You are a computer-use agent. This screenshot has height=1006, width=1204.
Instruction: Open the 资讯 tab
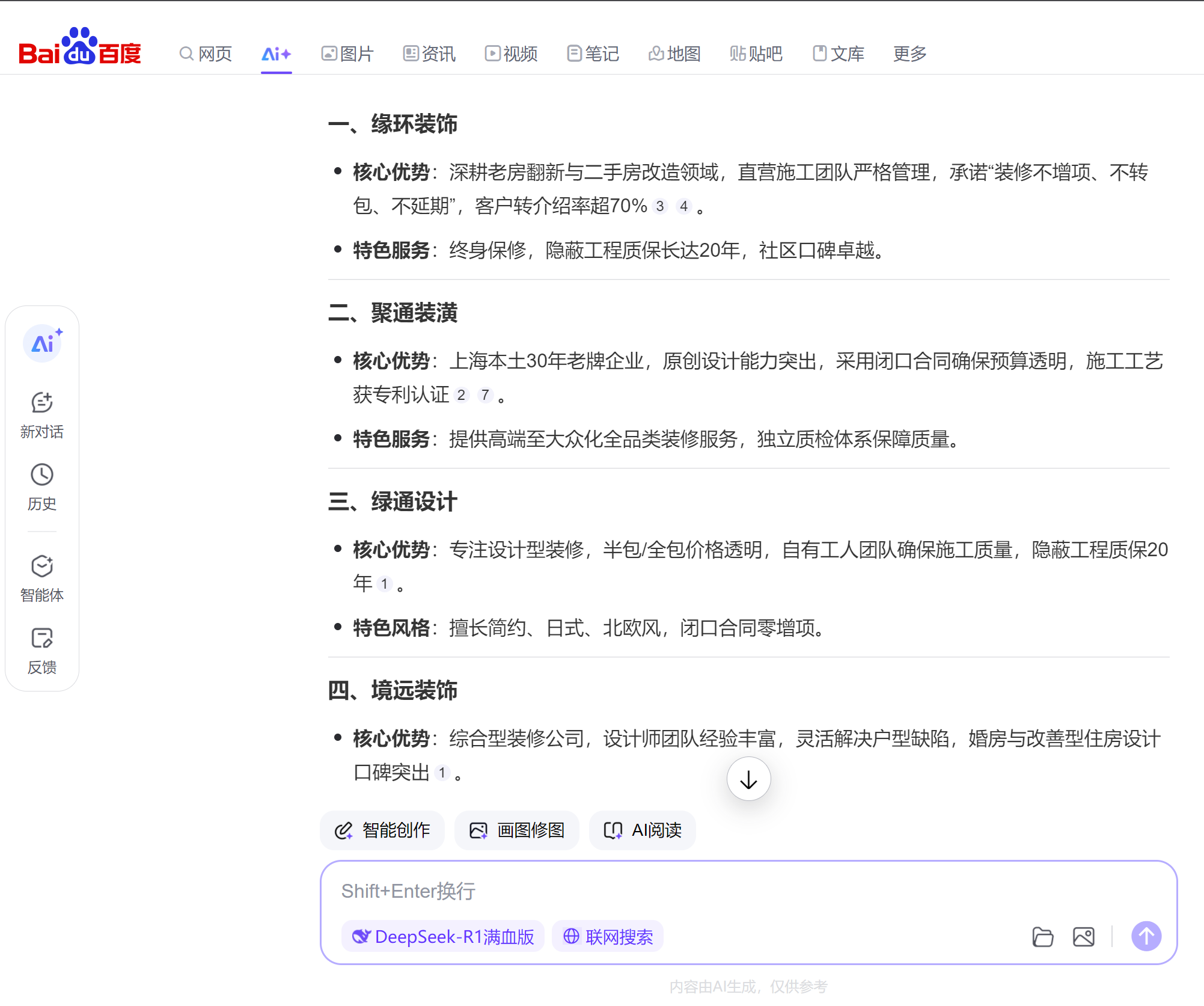click(x=429, y=54)
